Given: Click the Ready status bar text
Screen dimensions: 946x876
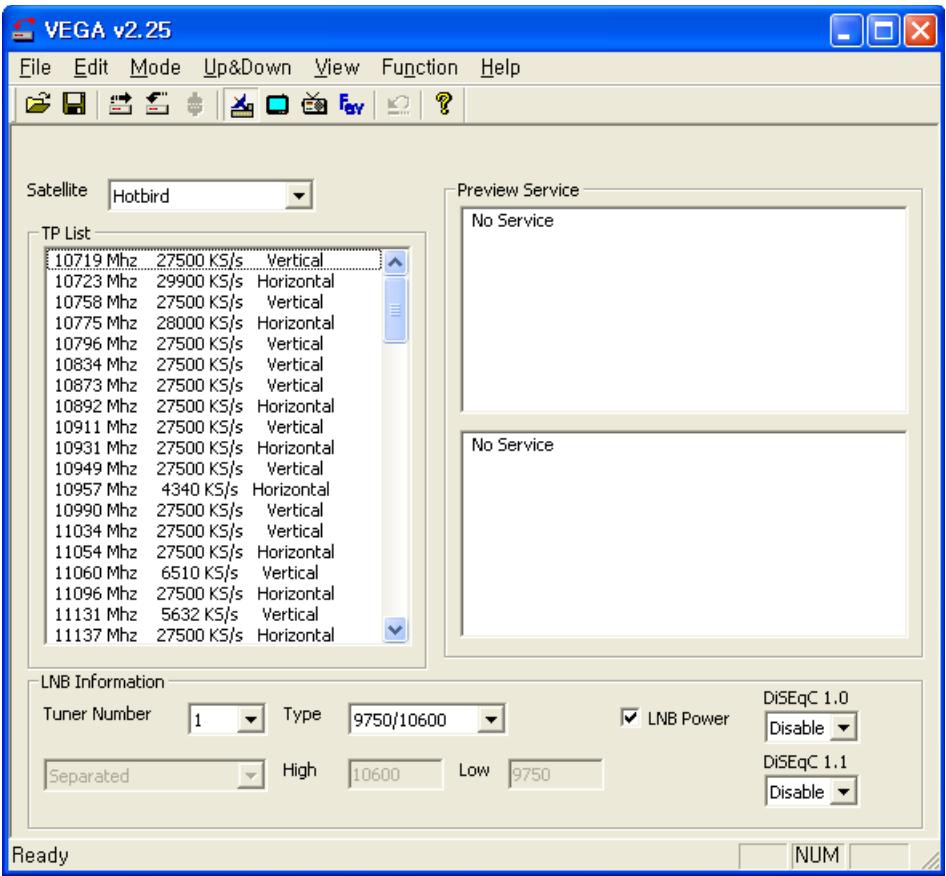Looking at the screenshot, I should coord(40,855).
